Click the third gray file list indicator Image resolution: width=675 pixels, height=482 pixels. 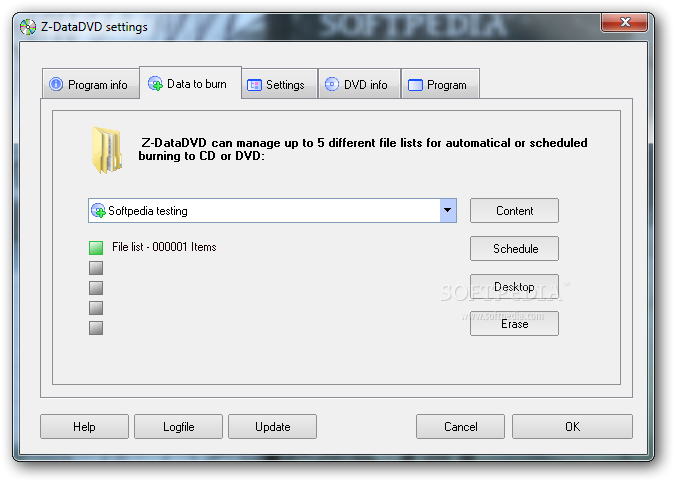coord(96,288)
